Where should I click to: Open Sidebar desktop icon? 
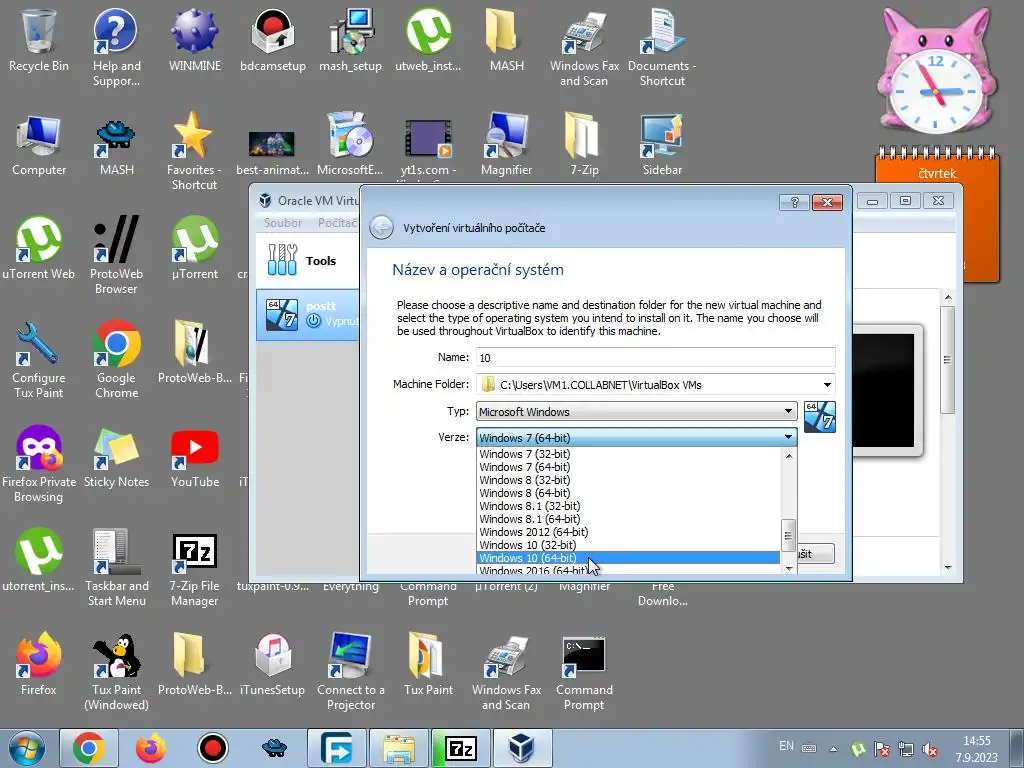coord(662,144)
